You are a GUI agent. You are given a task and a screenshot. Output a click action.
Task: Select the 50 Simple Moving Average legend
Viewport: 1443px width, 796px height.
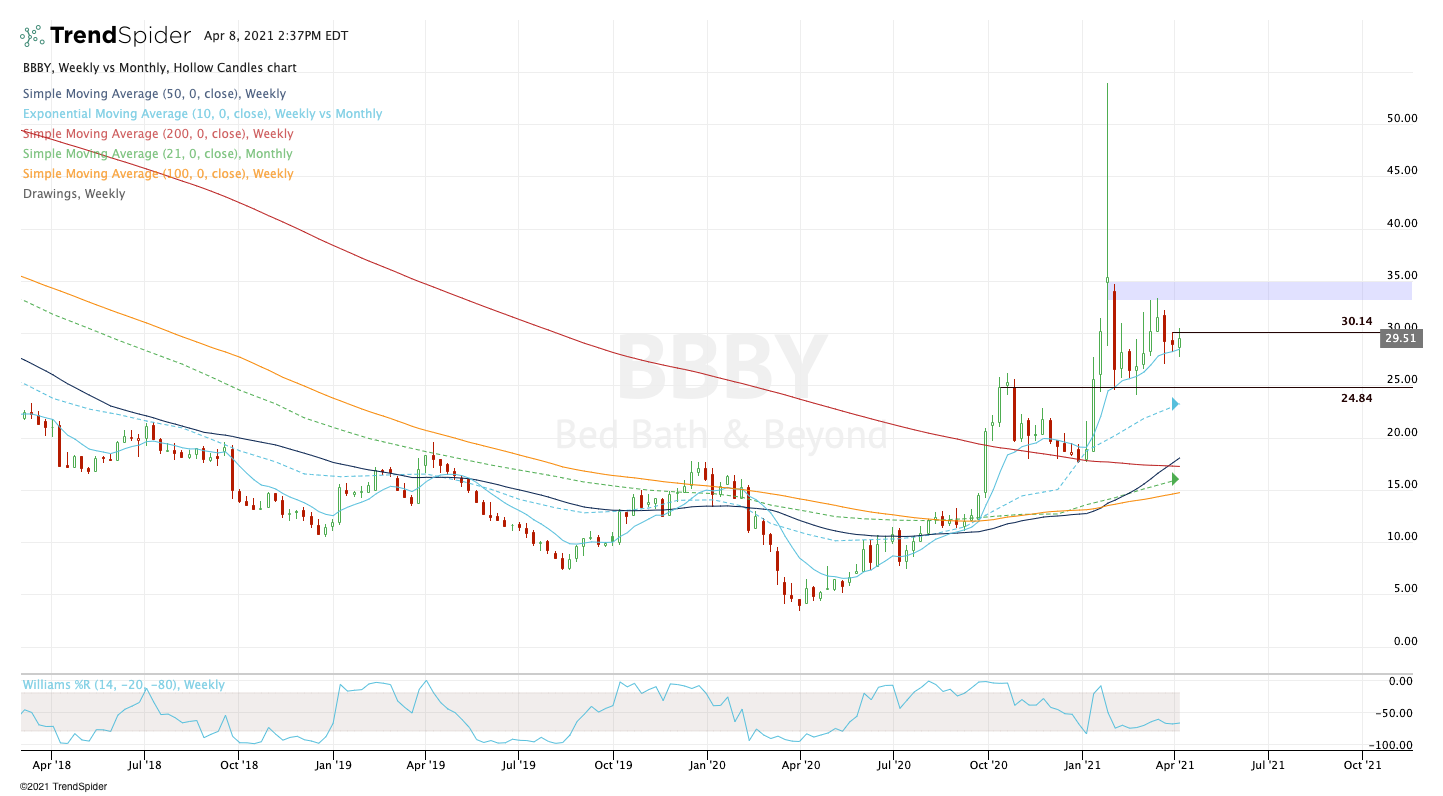[x=154, y=94]
